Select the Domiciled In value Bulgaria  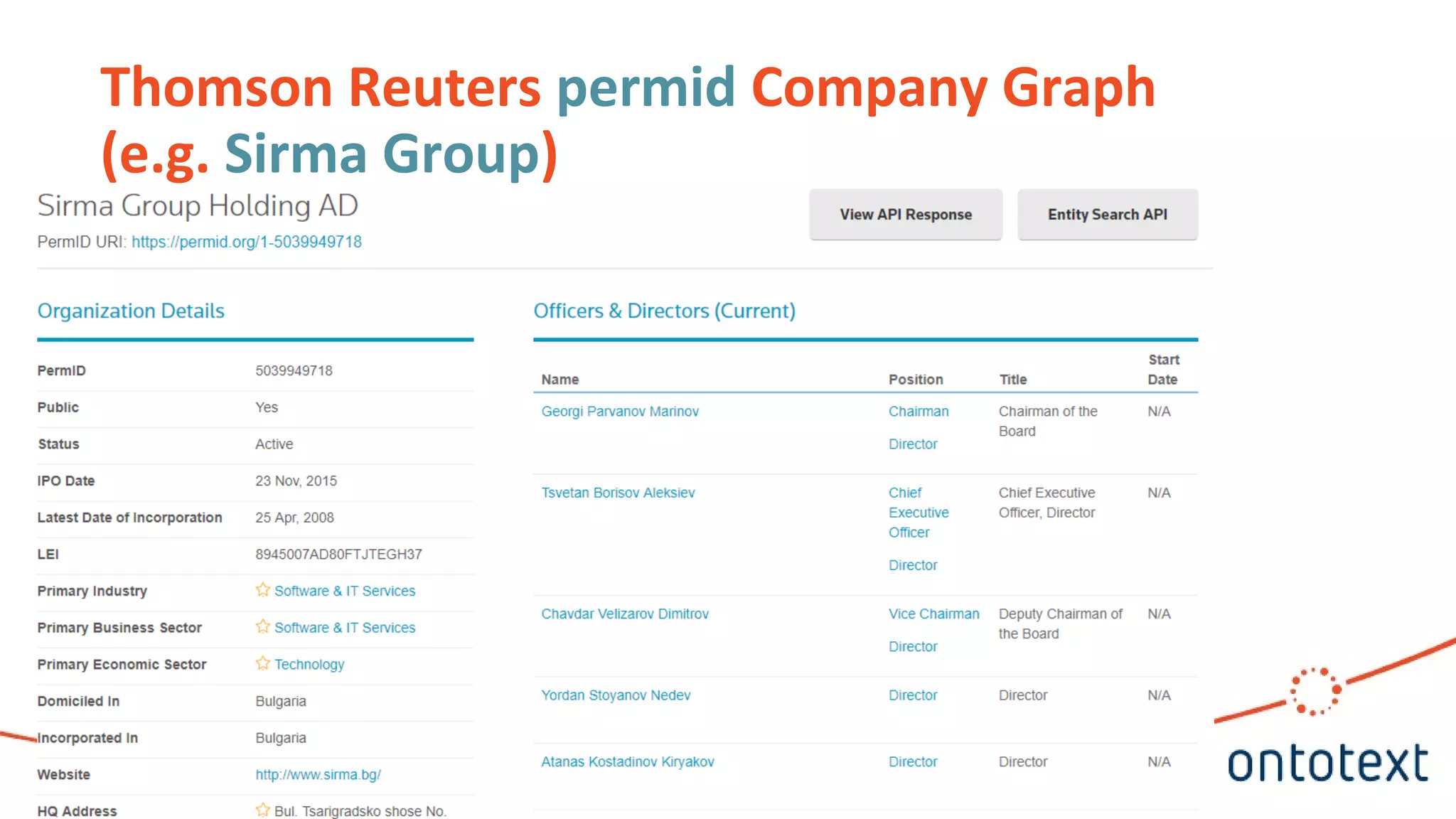(281, 701)
